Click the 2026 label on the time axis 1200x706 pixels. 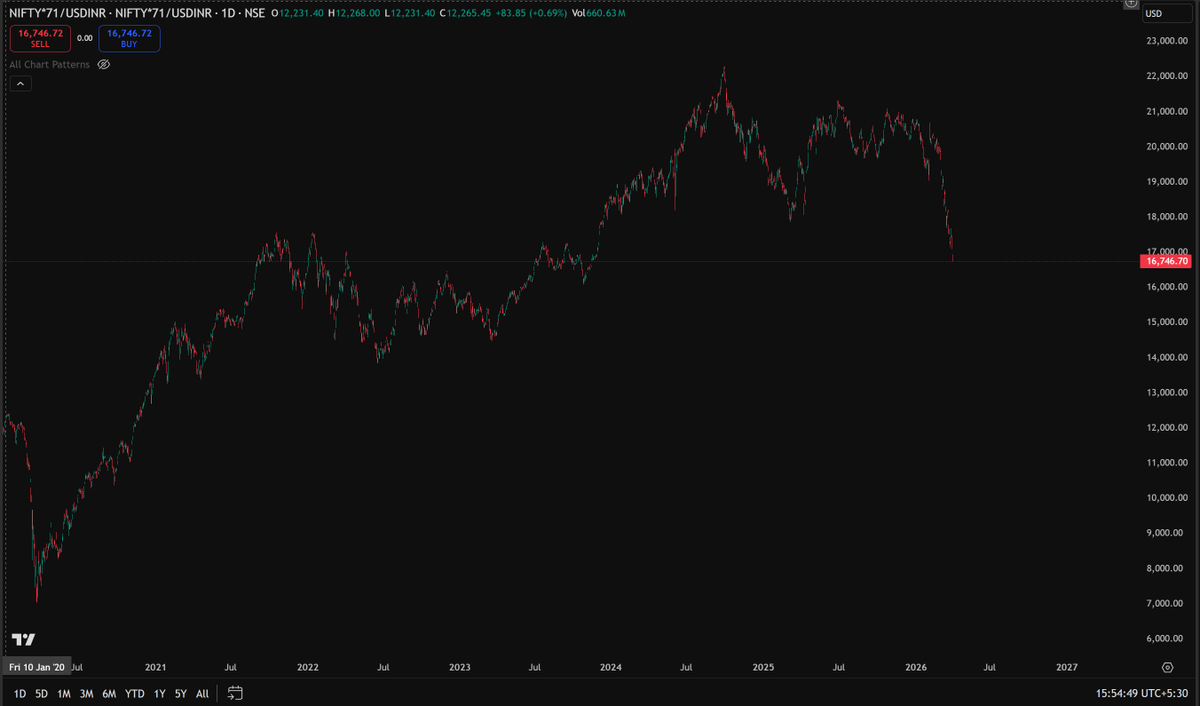pyautogui.click(x=915, y=667)
